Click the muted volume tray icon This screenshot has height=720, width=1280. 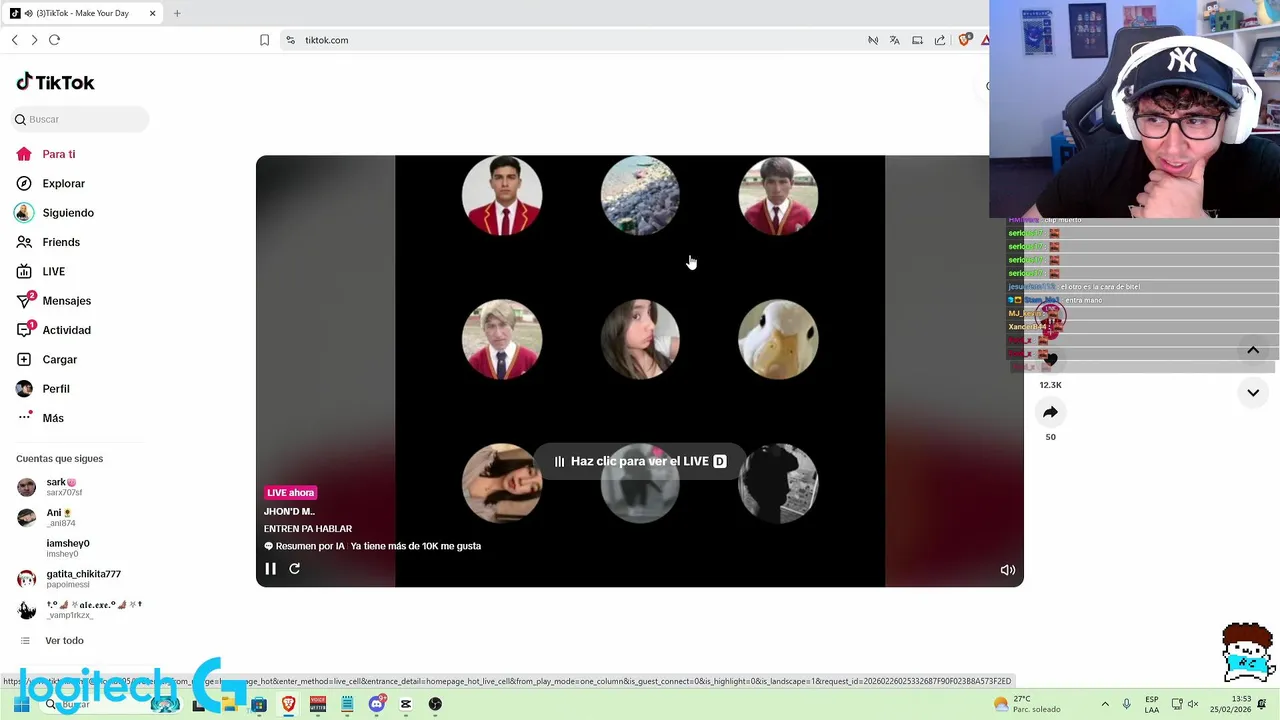tap(1192, 704)
